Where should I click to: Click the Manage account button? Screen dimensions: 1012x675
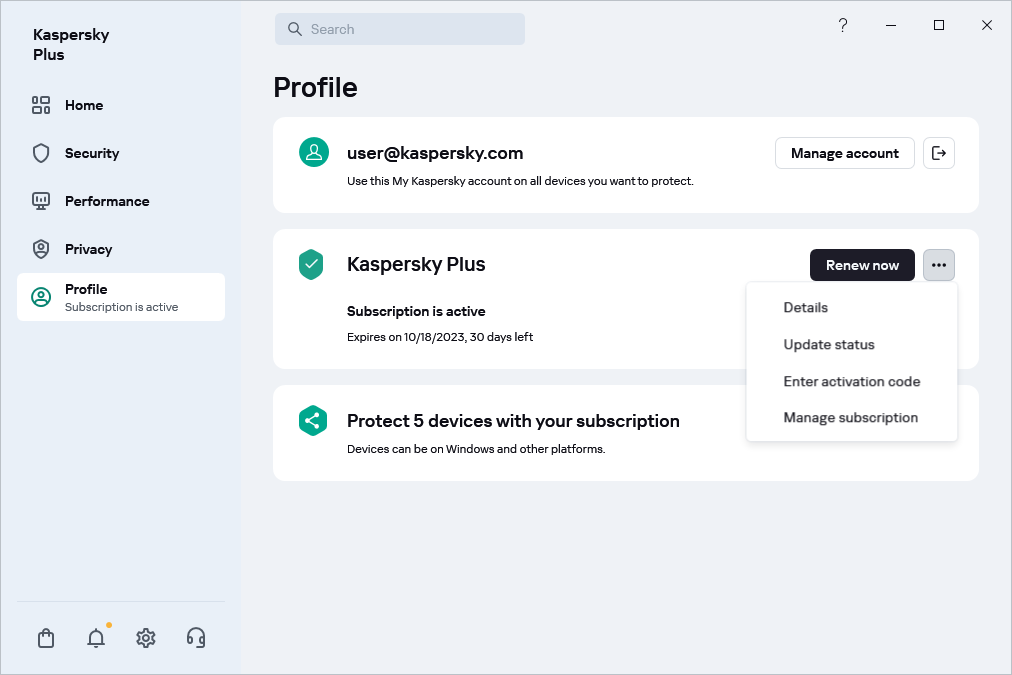[x=844, y=153]
